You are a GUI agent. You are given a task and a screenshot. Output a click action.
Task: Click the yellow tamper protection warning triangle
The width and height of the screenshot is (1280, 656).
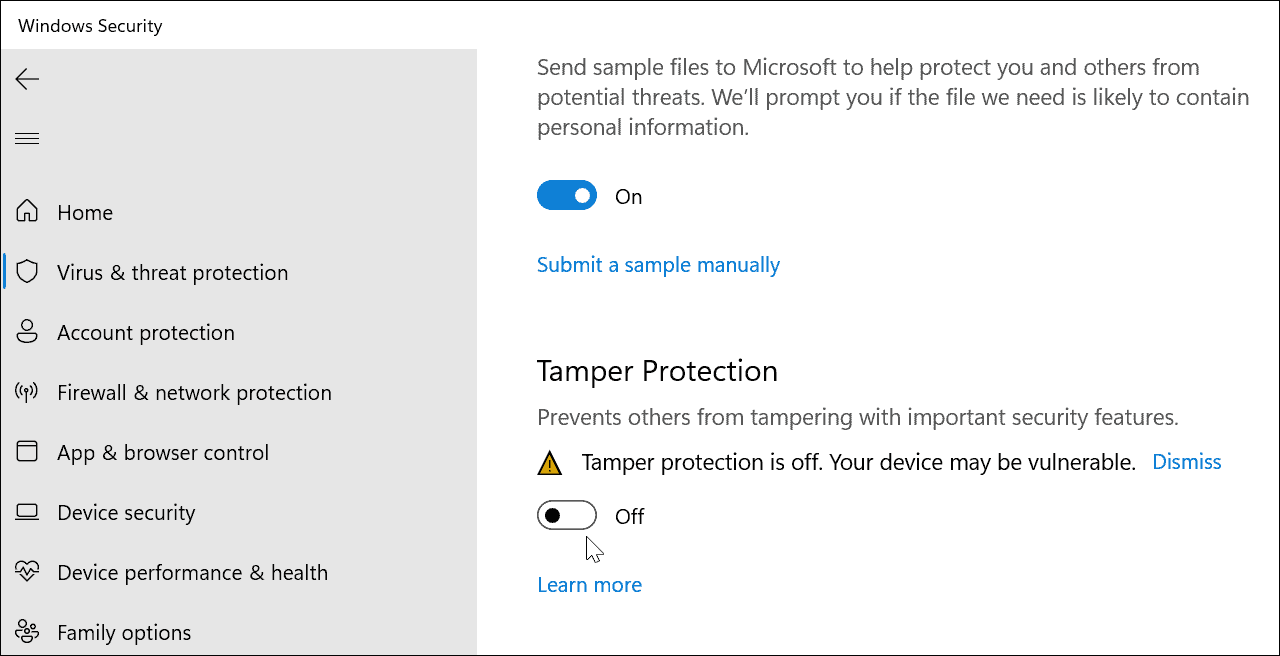tap(549, 461)
